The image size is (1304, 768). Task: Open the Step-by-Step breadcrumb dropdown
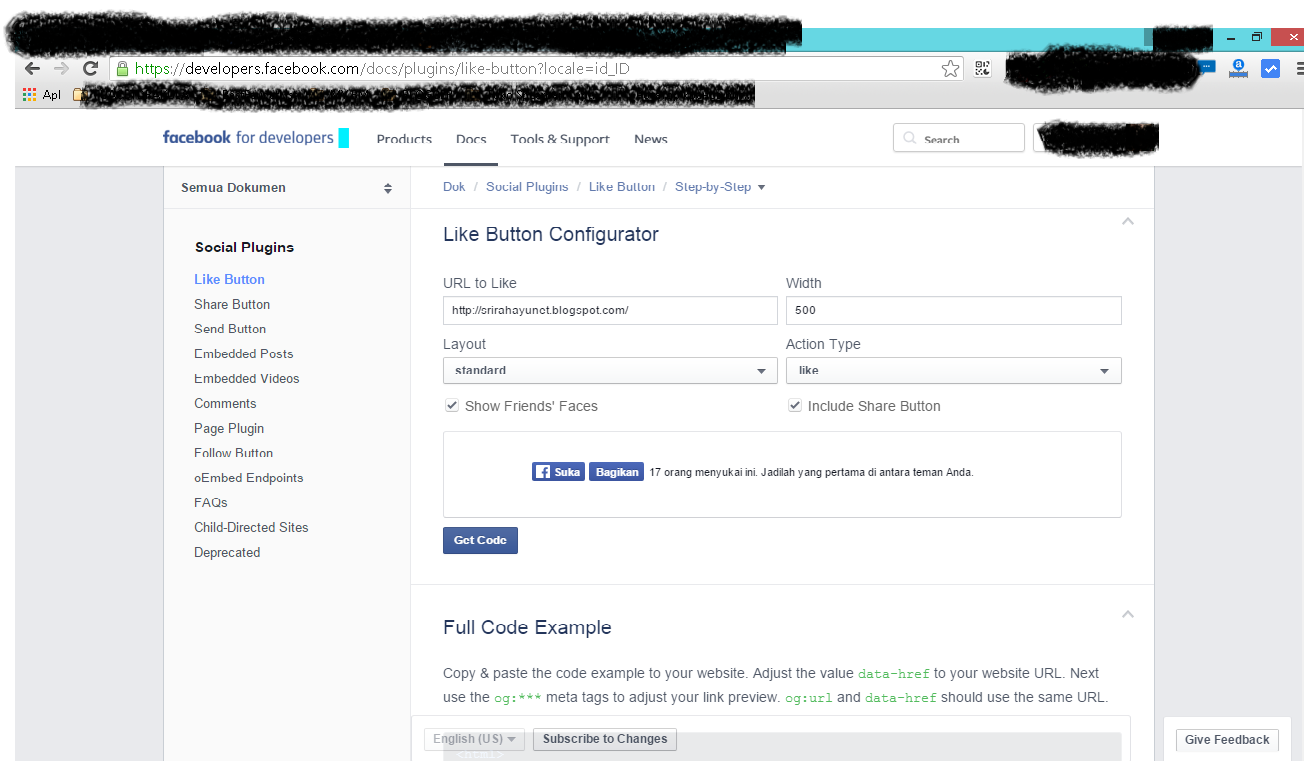click(720, 187)
